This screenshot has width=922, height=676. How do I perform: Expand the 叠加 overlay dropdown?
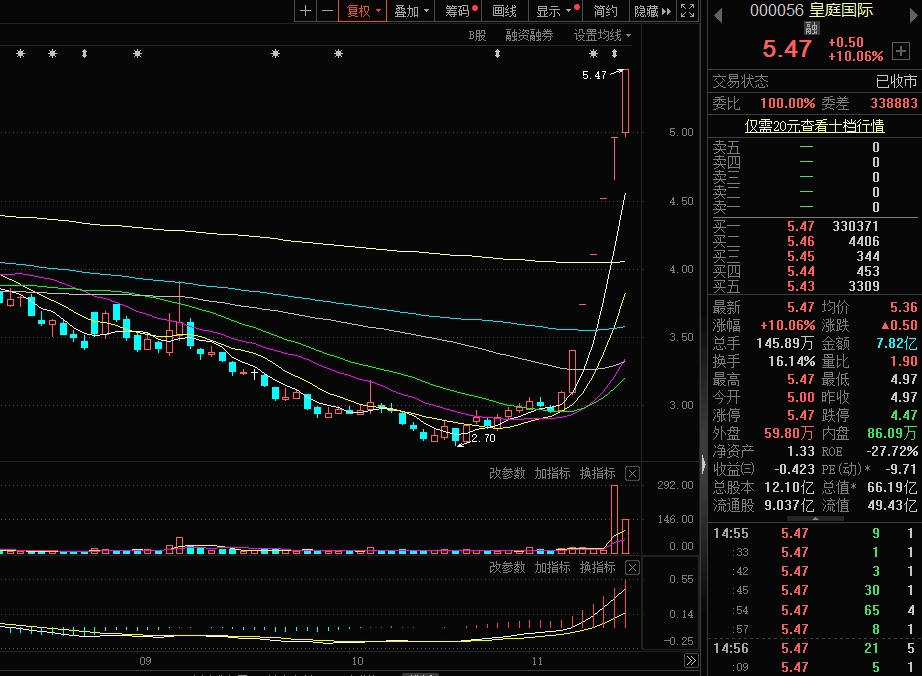[412, 11]
